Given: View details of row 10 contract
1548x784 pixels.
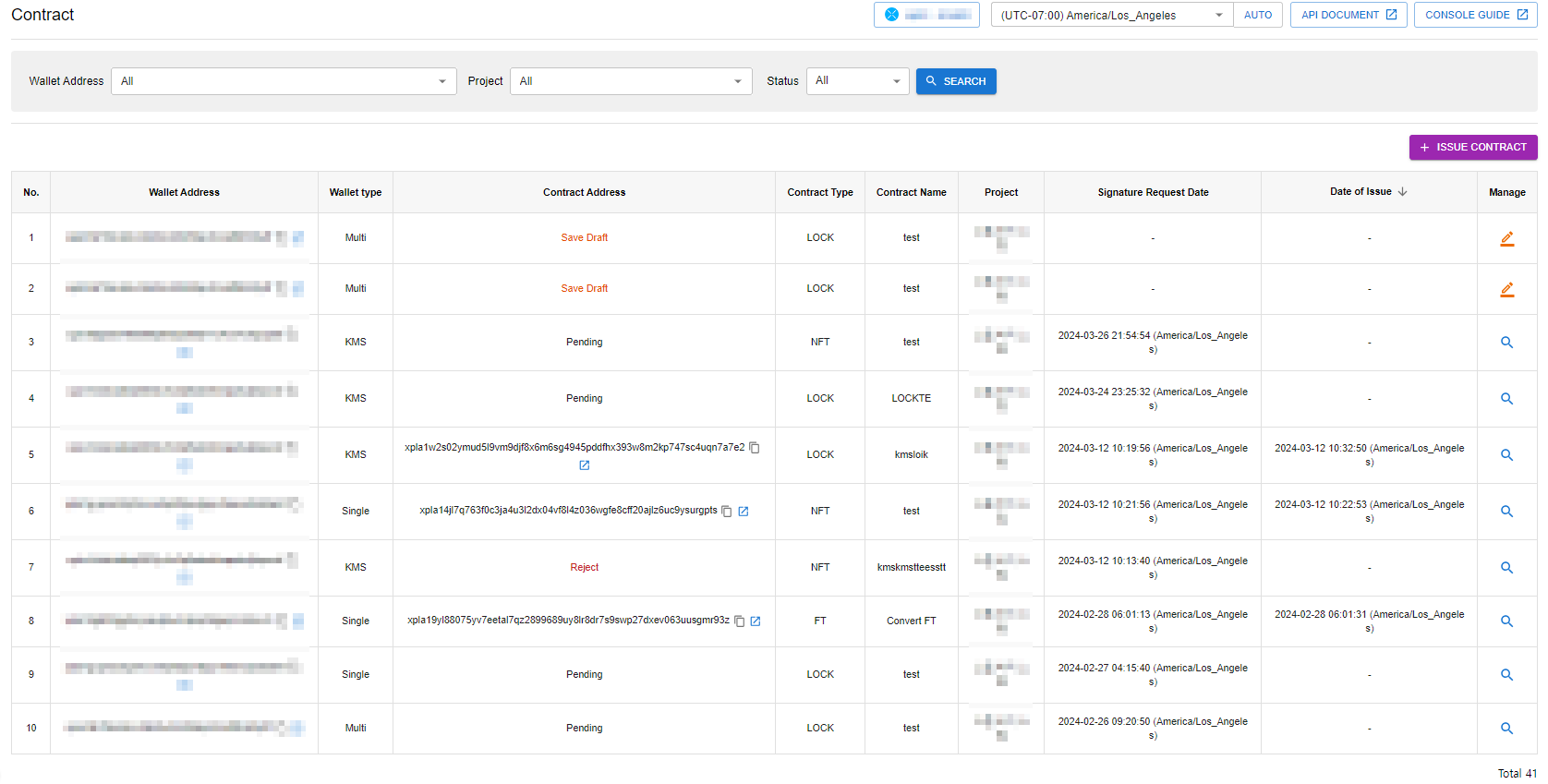Looking at the screenshot, I should coord(1506,729).
